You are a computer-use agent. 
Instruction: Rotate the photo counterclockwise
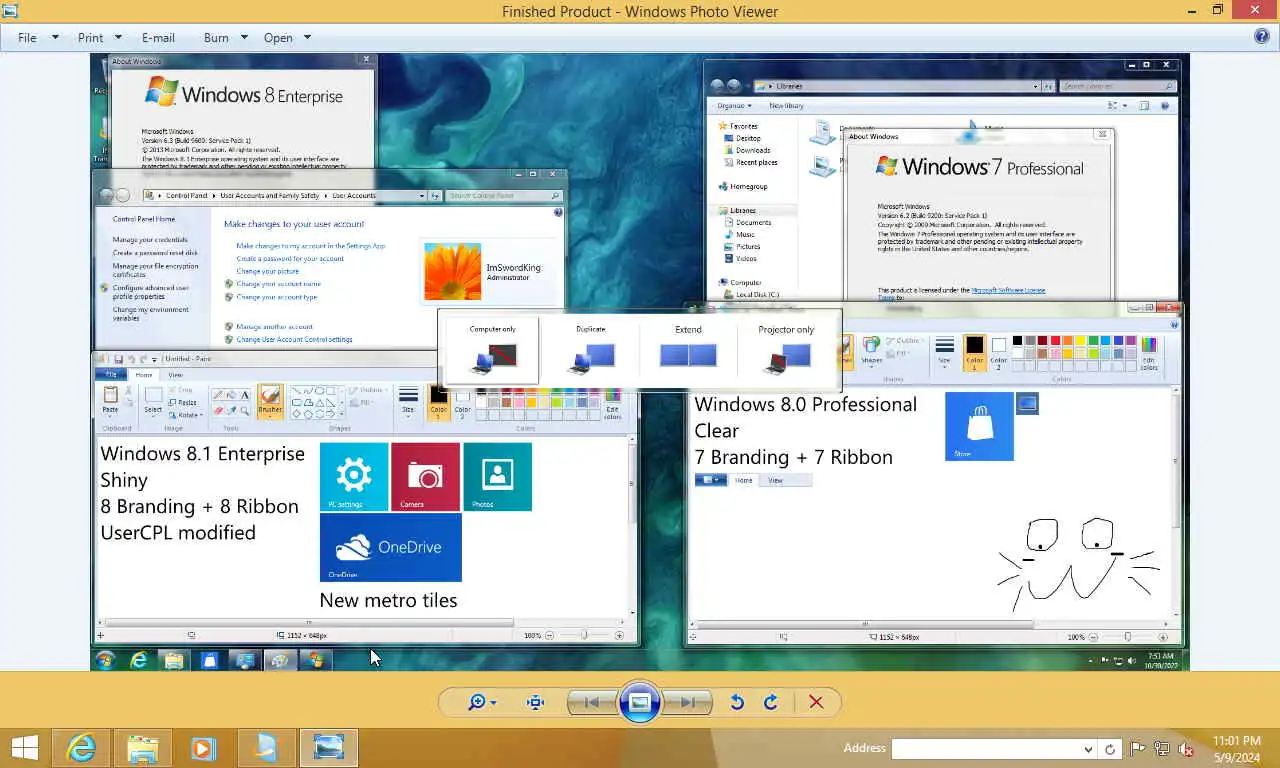coord(737,702)
